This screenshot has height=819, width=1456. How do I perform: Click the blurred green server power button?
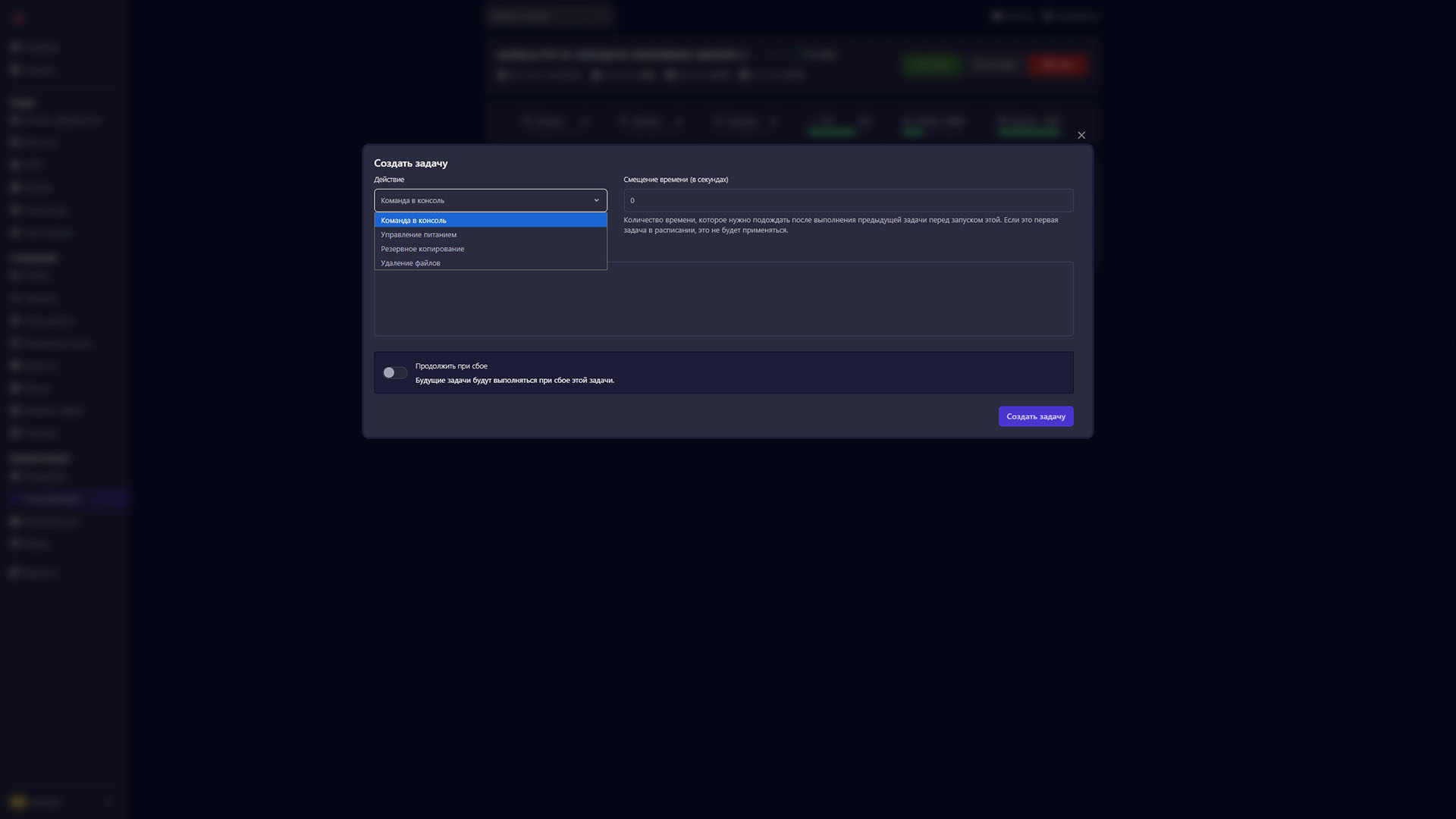click(x=932, y=64)
